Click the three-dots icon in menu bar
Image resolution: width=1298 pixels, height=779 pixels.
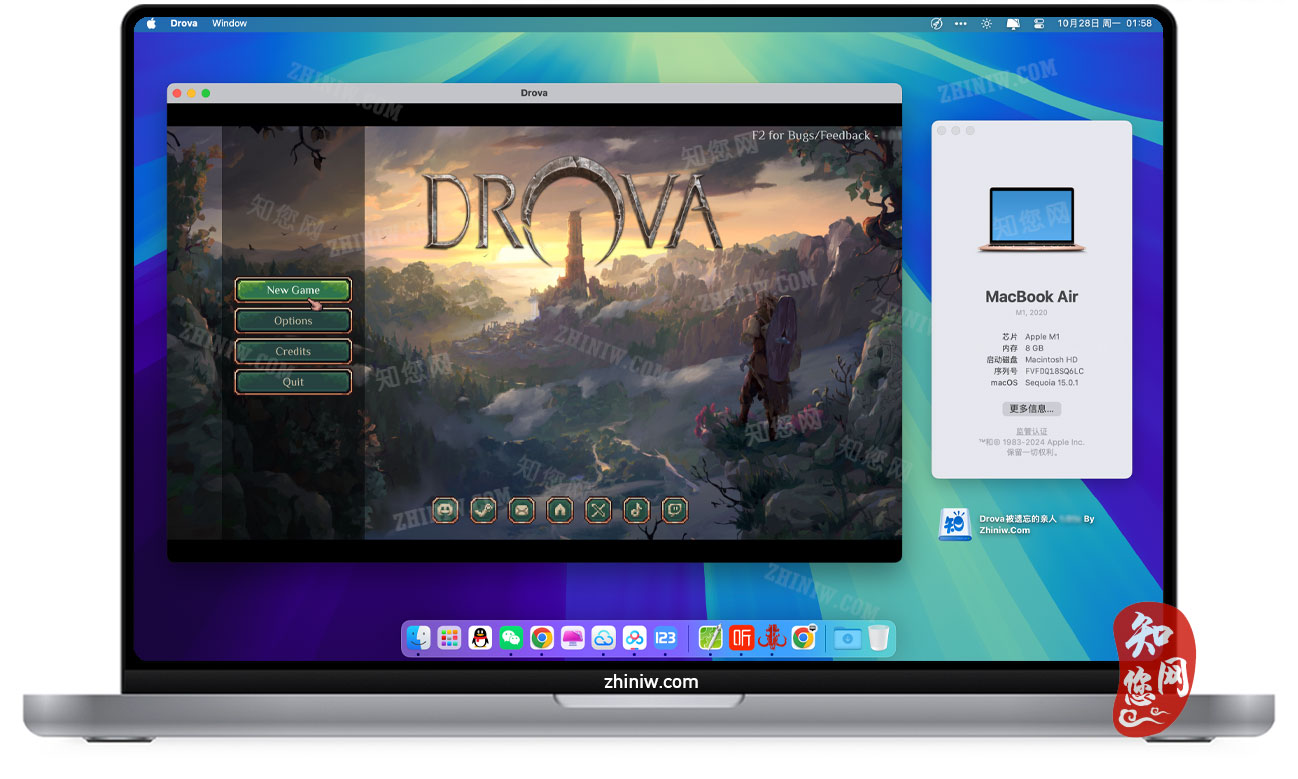pos(961,23)
